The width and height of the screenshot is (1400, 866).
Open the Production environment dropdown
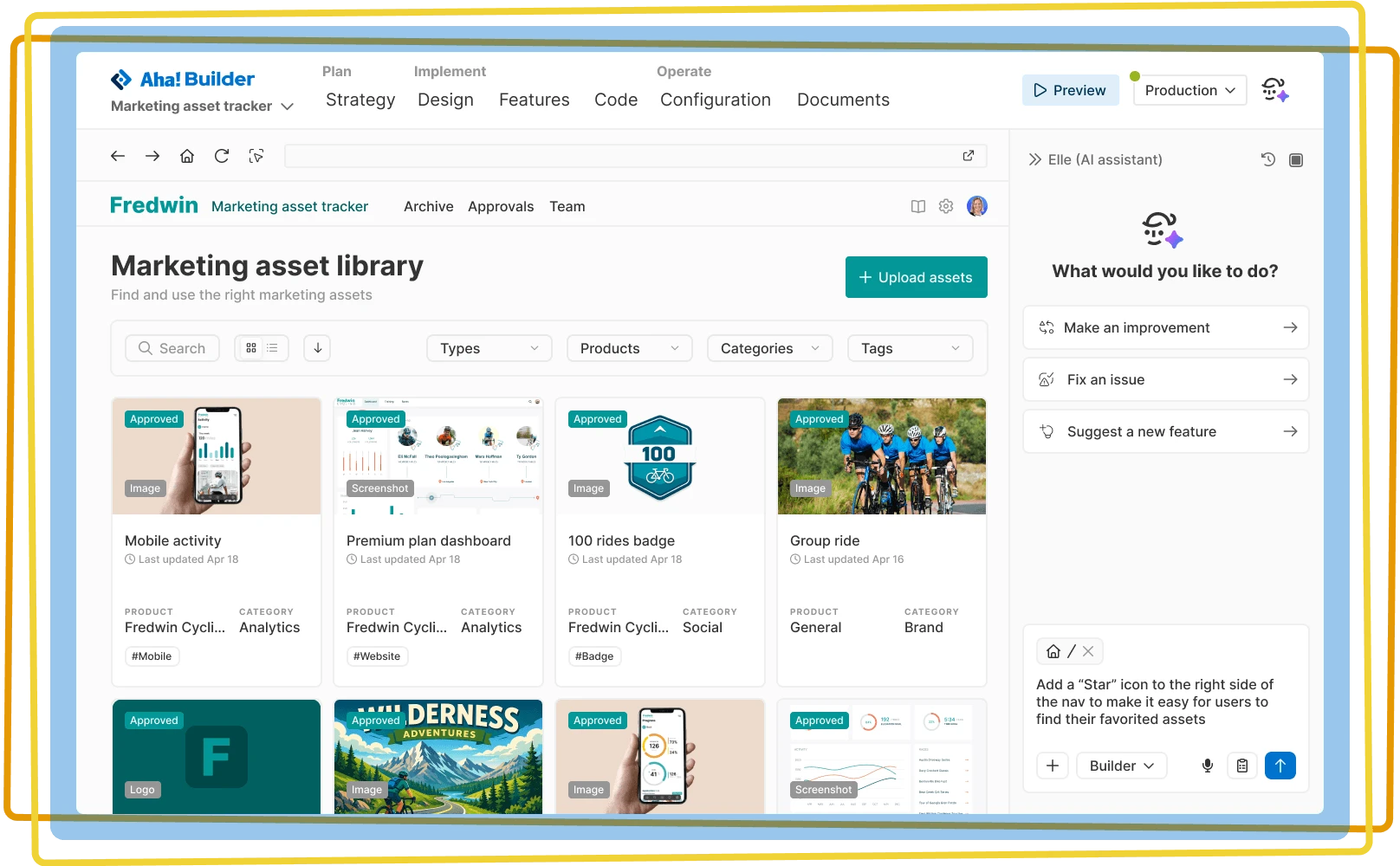pyautogui.click(x=1189, y=90)
